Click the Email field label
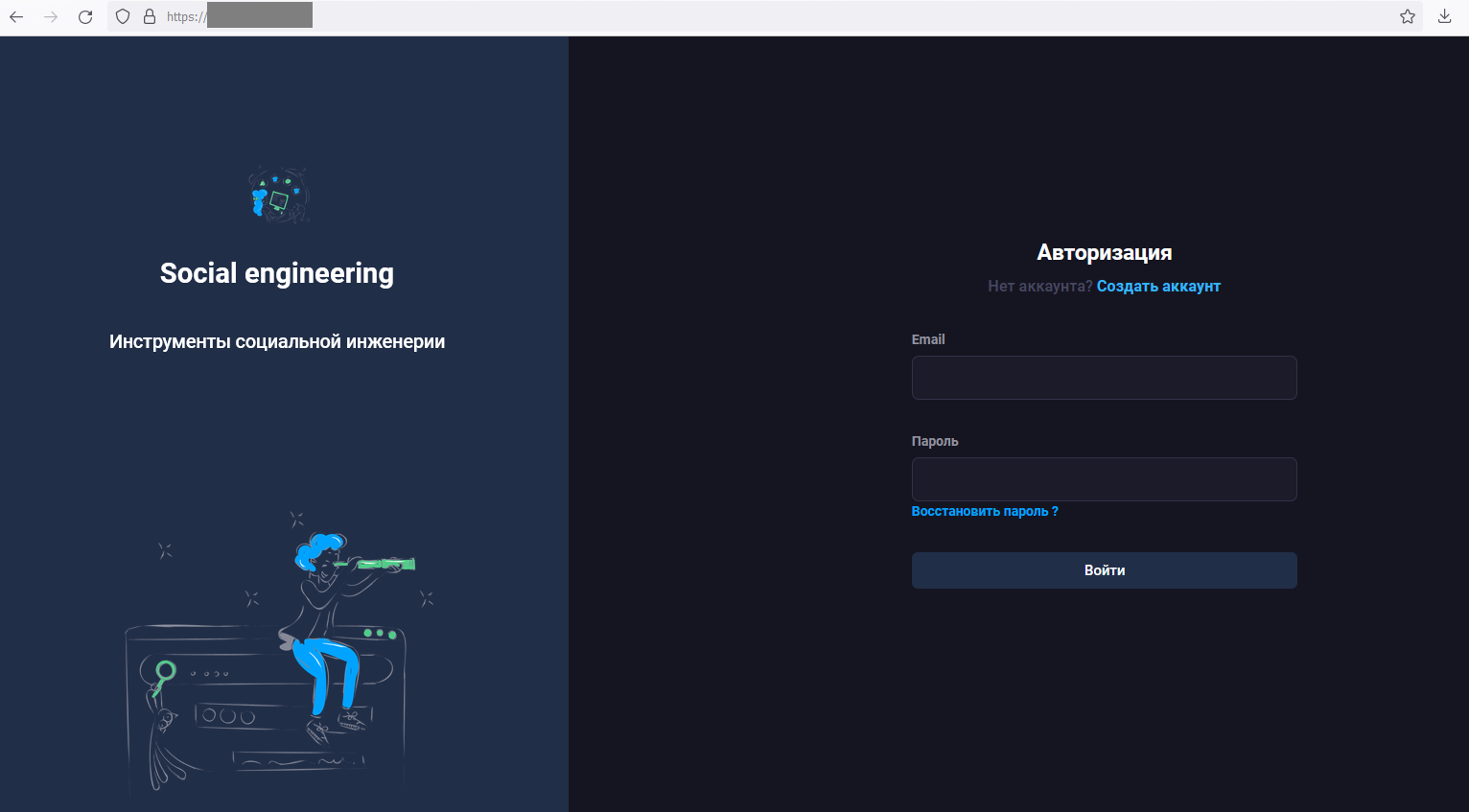The width and height of the screenshot is (1469, 812). point(927,340)
